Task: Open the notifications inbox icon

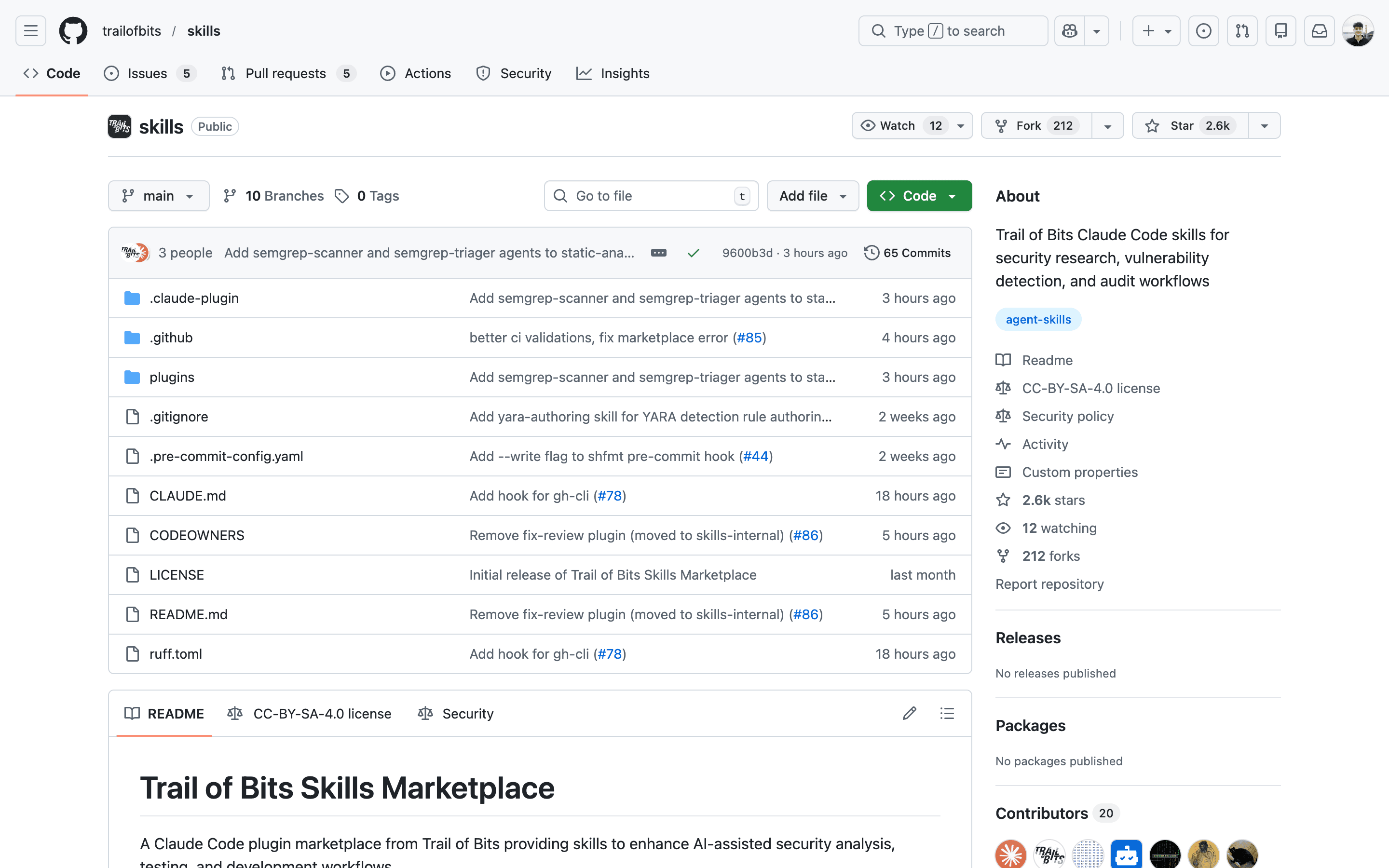Action: coord(1319,31)
